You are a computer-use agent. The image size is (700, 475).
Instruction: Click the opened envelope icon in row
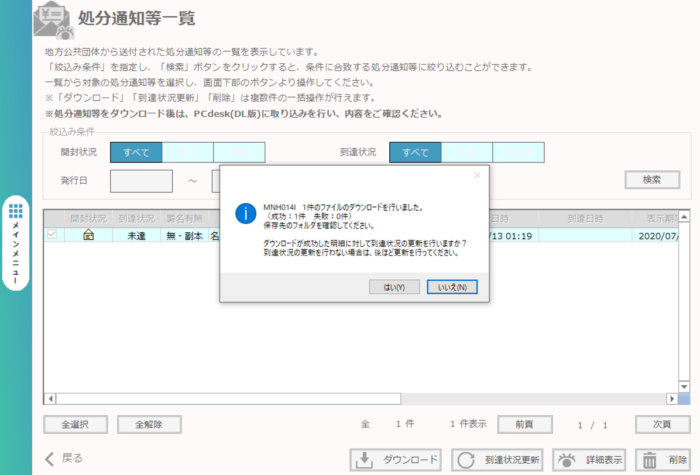[x=88, y=235]
